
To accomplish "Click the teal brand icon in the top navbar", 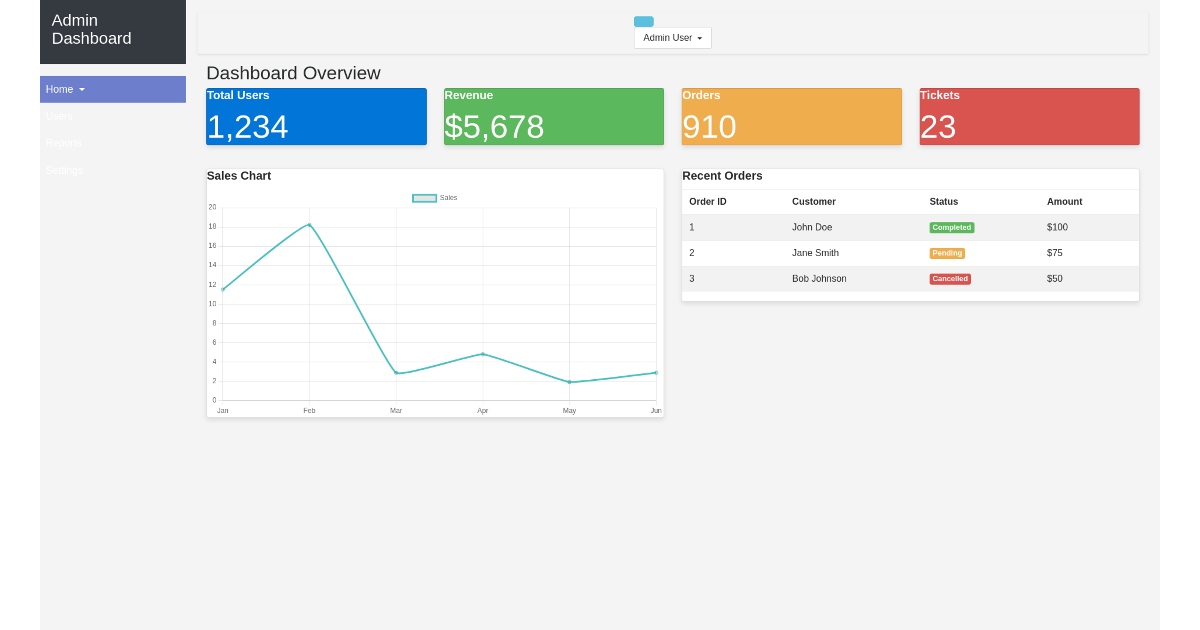I will click(643, 21).
